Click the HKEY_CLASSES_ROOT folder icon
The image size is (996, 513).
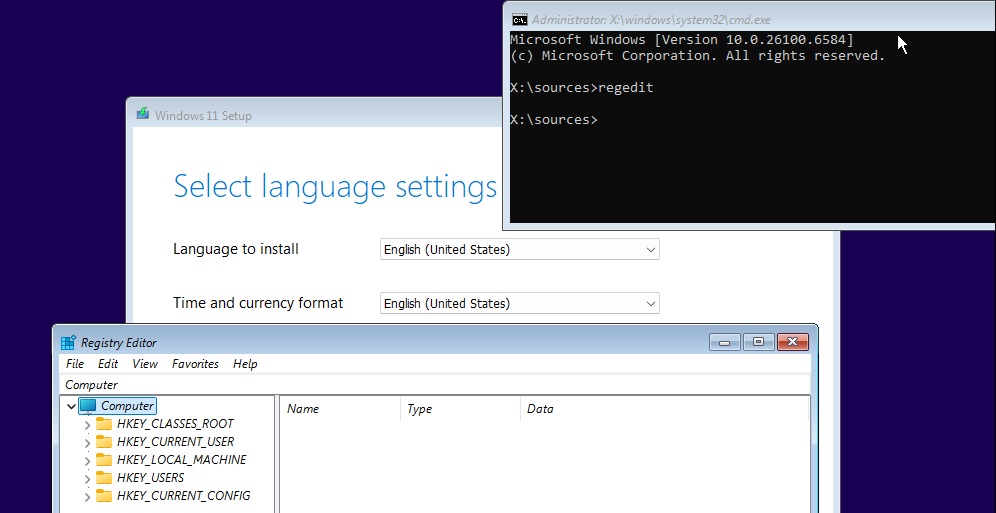104,424
